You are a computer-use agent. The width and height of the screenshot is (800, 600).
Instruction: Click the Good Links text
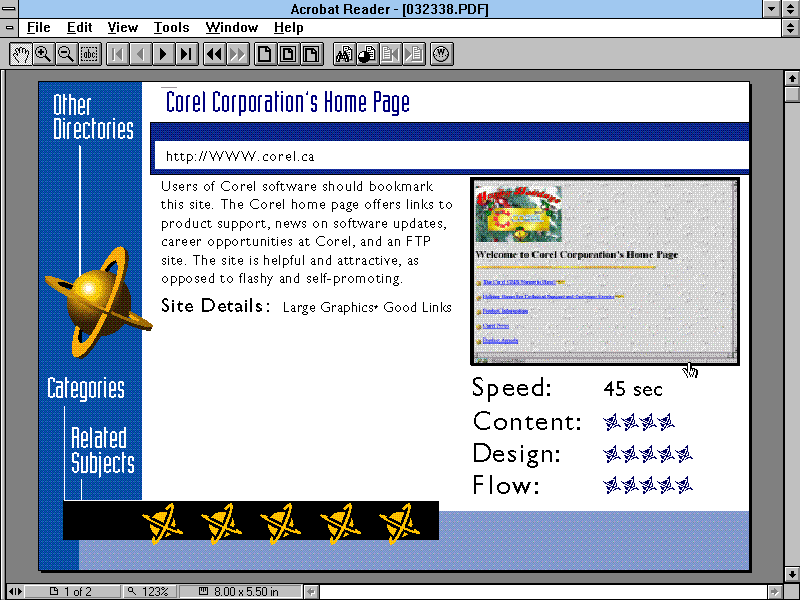coord(417,307)
